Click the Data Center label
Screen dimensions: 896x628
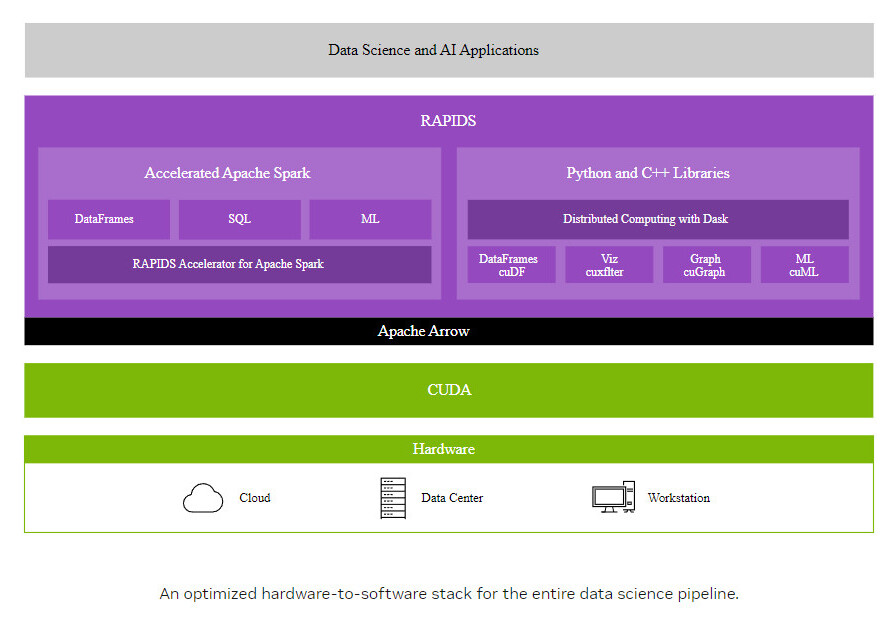pyautogui.click(x=452, y=498)
